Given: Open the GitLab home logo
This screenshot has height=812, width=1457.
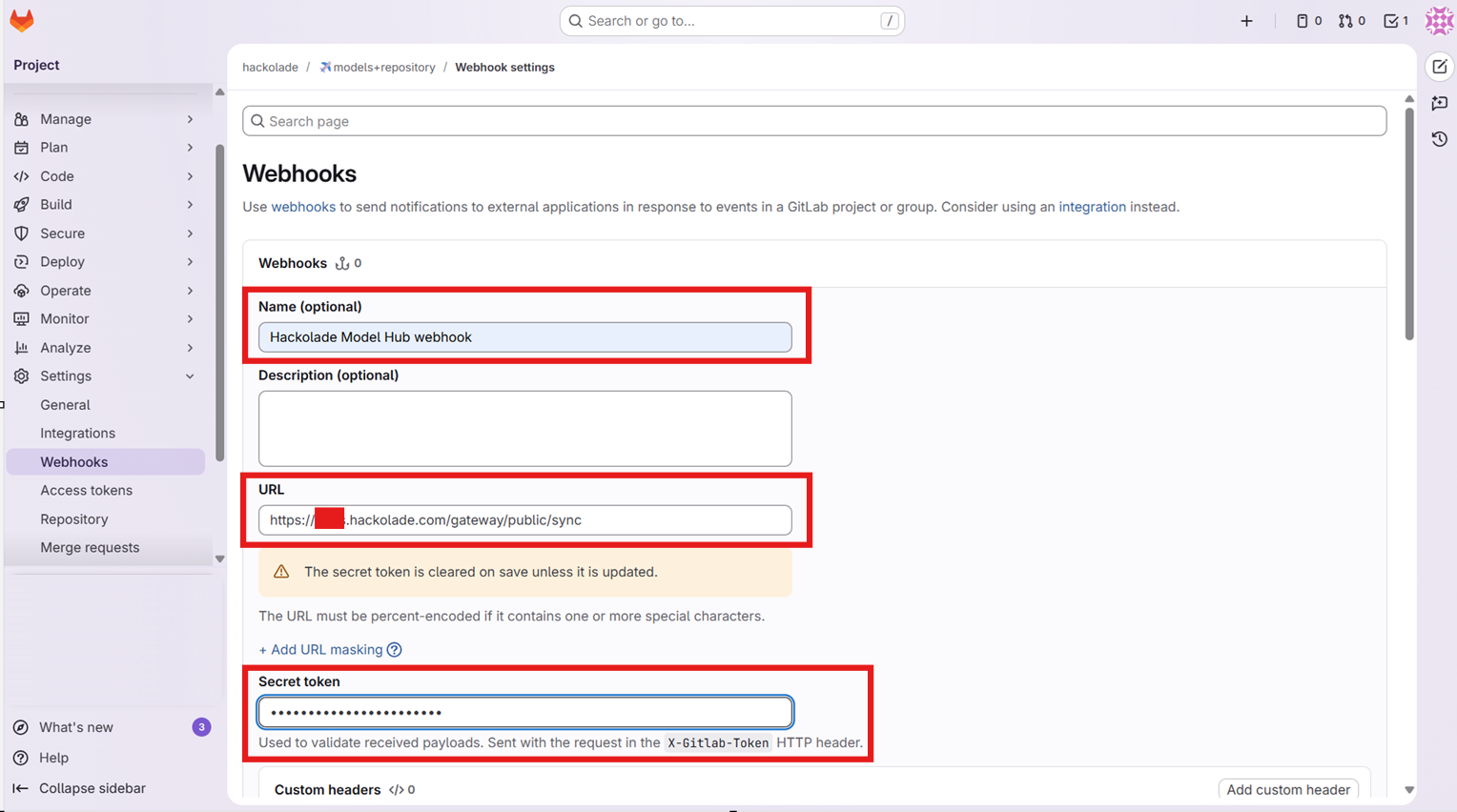Looking at the screenshot, I should [21, 20].
